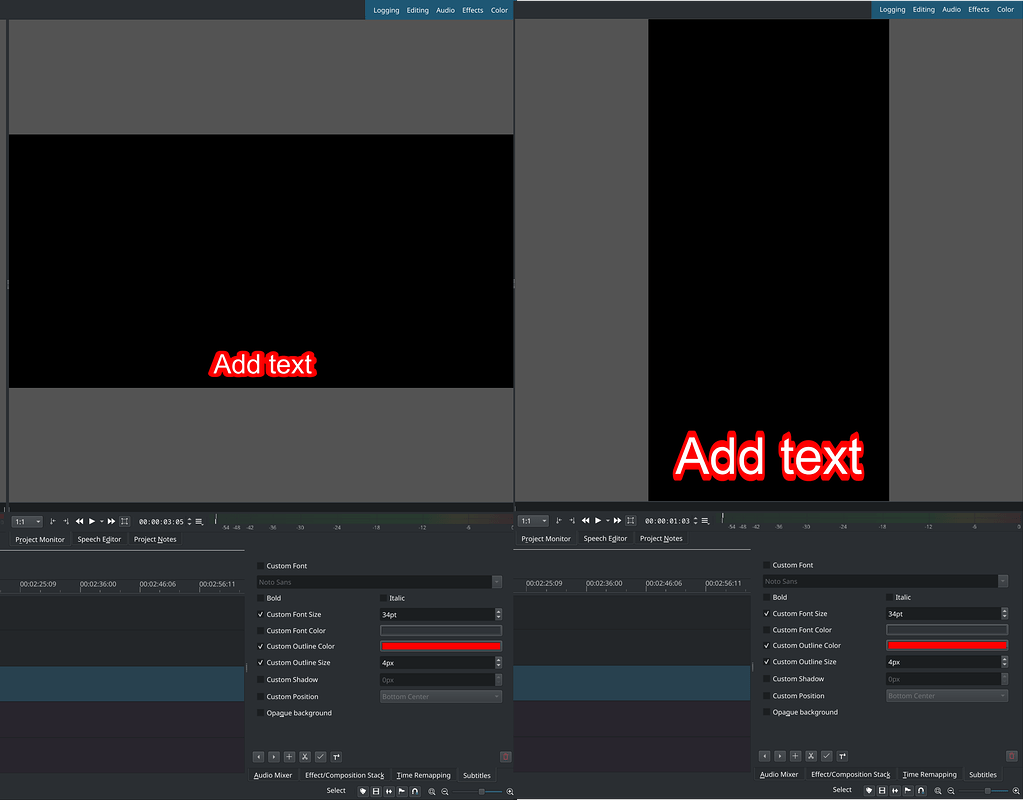Confirm the subtitle edit with the checkmark icon
This screenshot has width=1023, height=800.
click(320, 757)
